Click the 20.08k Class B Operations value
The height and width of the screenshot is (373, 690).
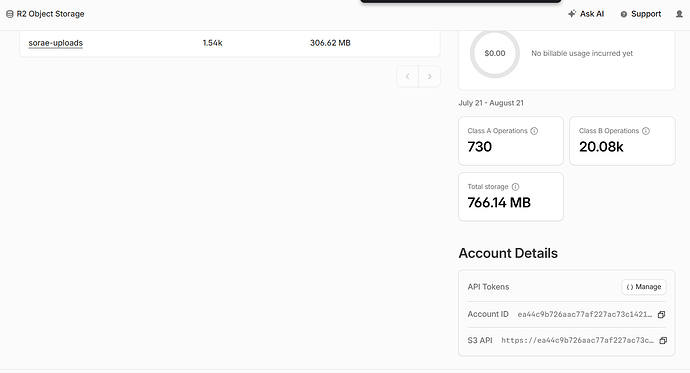click(601, 147)
